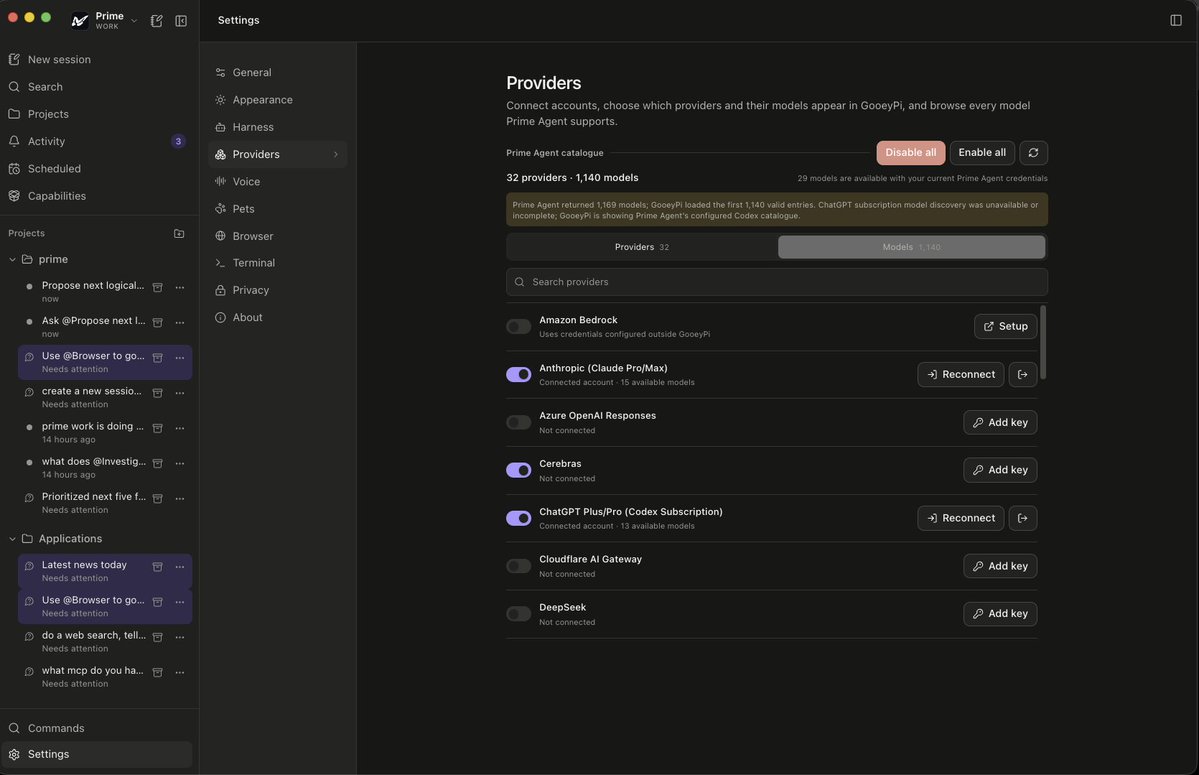Disable the Cerebras provider toggle
This screenshot has height=775, width=1199.
pyautogui.click(x=518, y=470)
